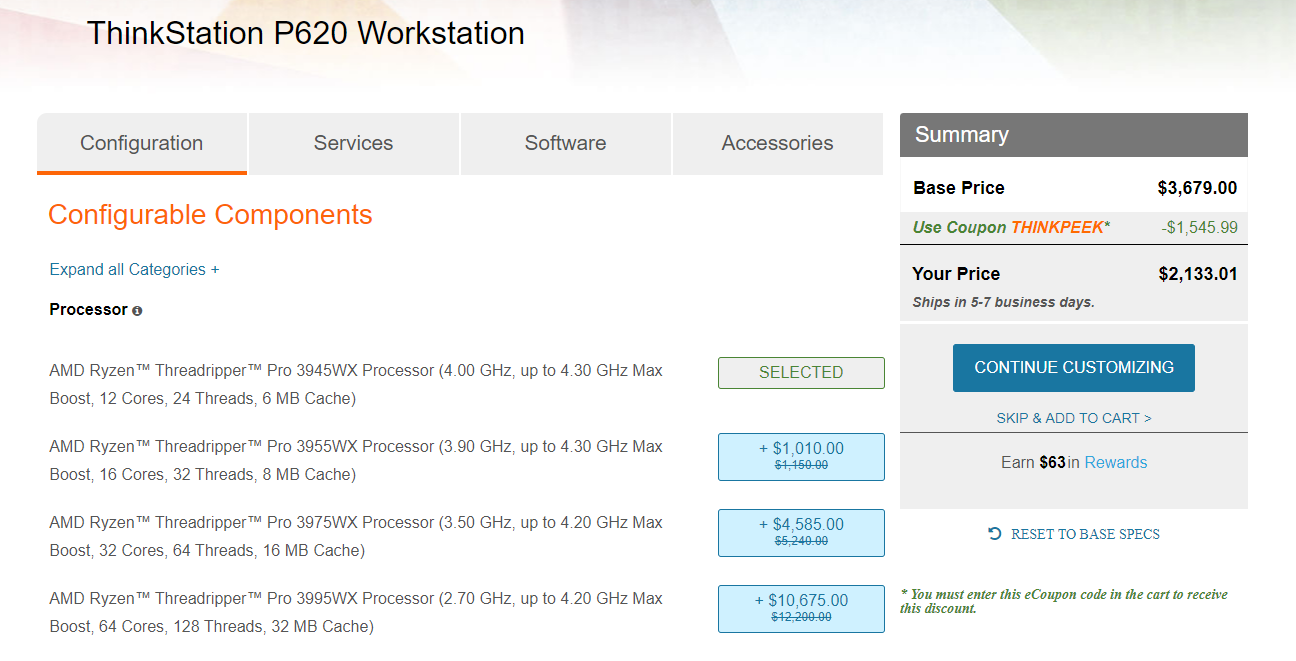Click Your Price value $2,133.01

(1197, 274)
